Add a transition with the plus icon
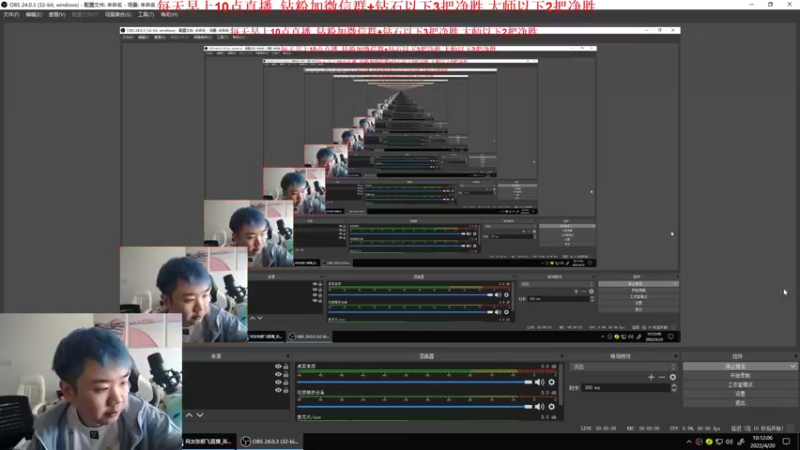Screen dimensions: 800x450 pyautogui.click(x=651, y=377)
